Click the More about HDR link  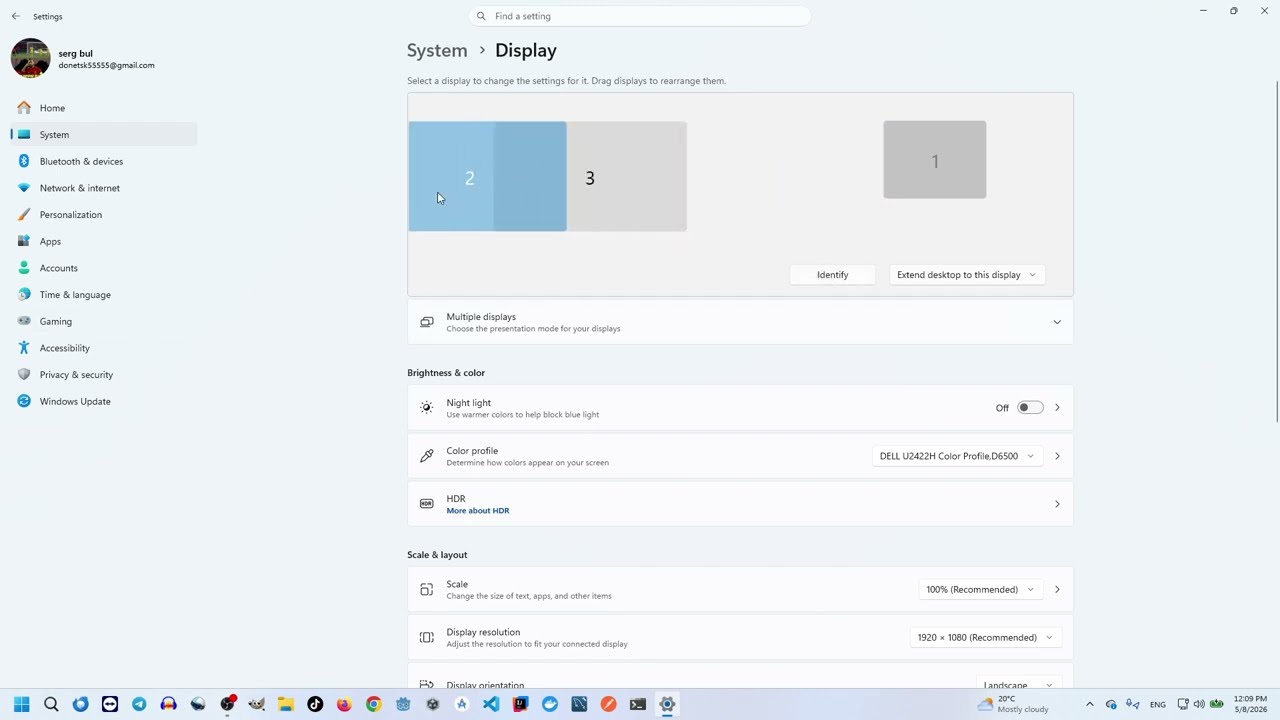click(x=478, y=511)
